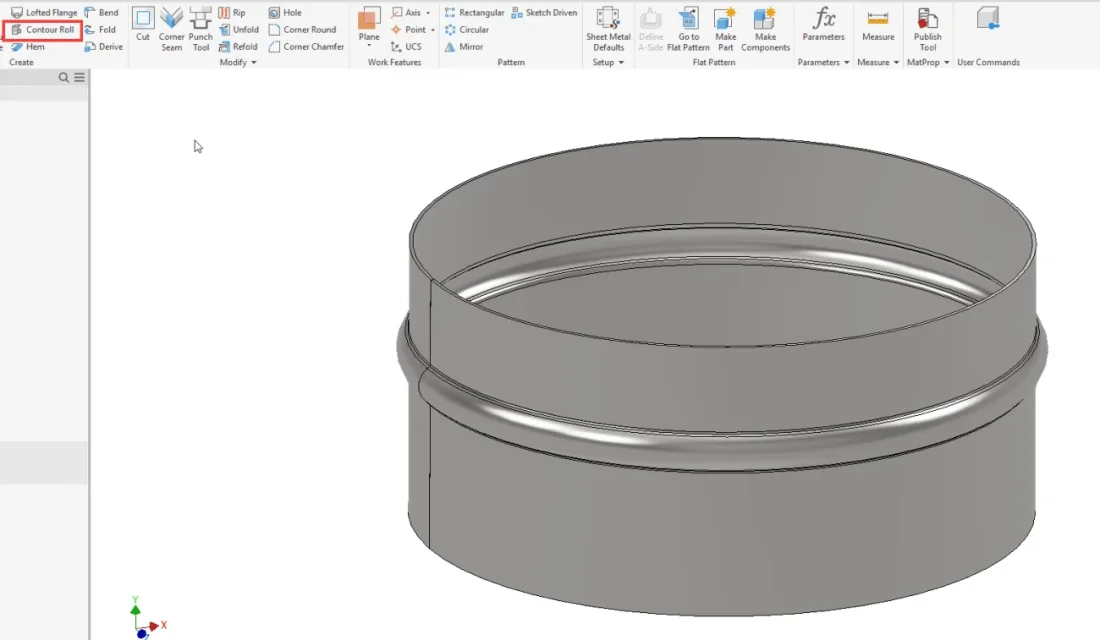The height and width of the screenshot is (640, 1100).
Task: Click the Unfold command
Action: pos(239,29)
